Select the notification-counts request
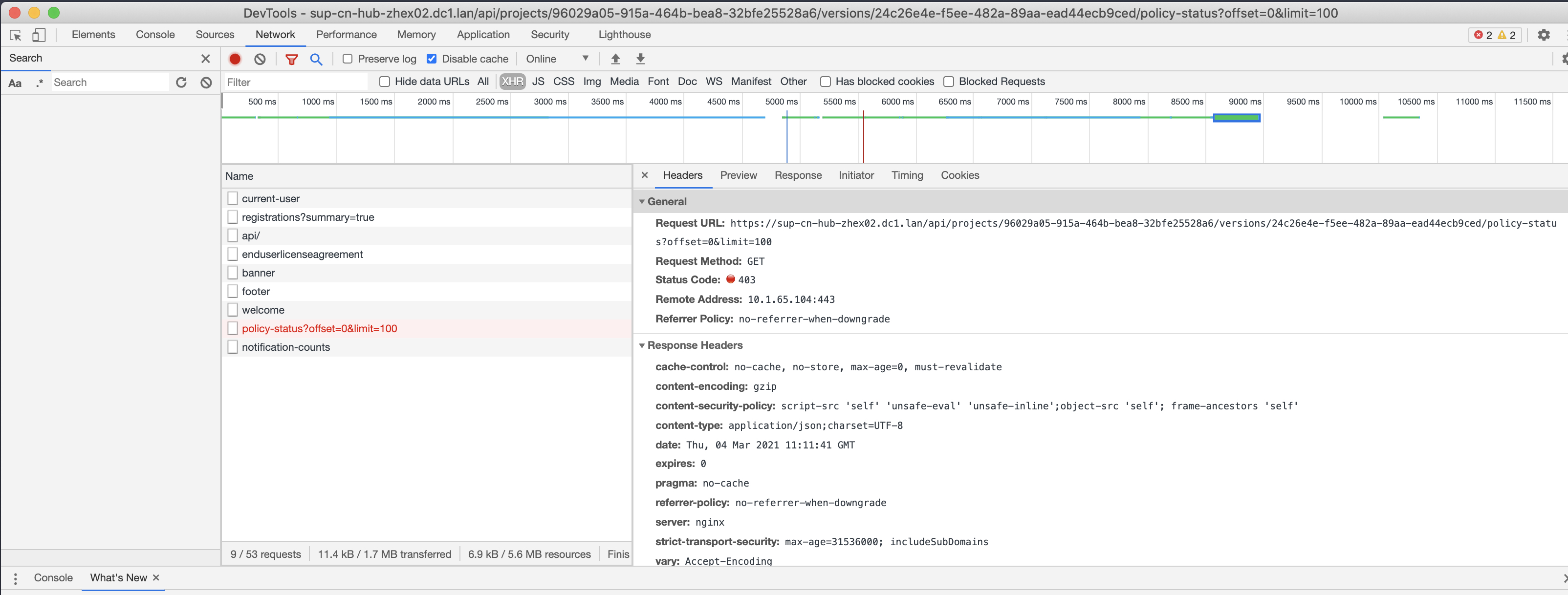1568x595 pixels. pyautogui.click(x=285, y=347)
